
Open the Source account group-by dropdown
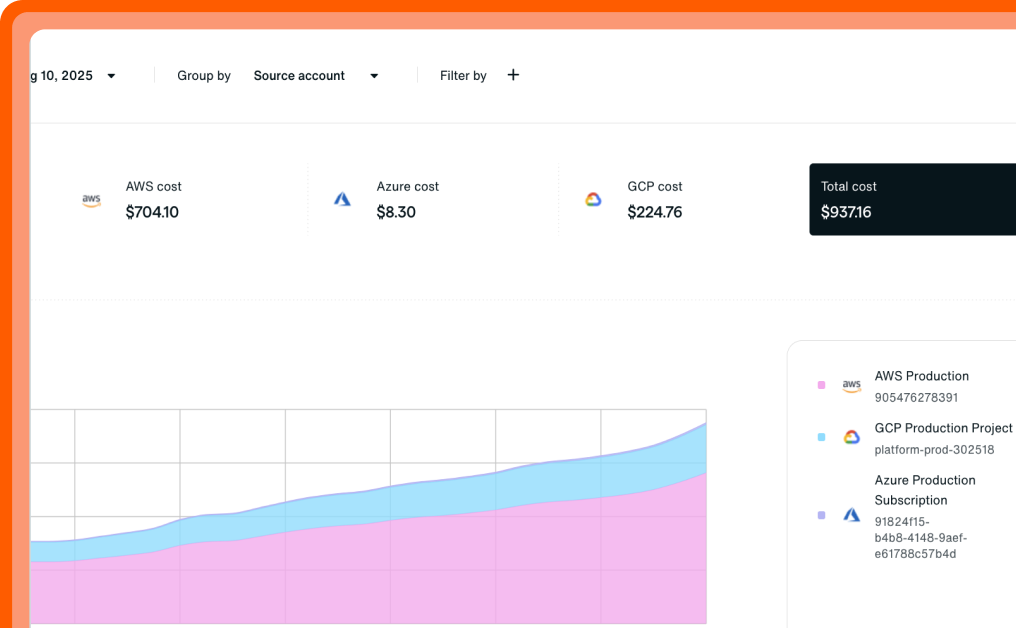pos(316,76)
